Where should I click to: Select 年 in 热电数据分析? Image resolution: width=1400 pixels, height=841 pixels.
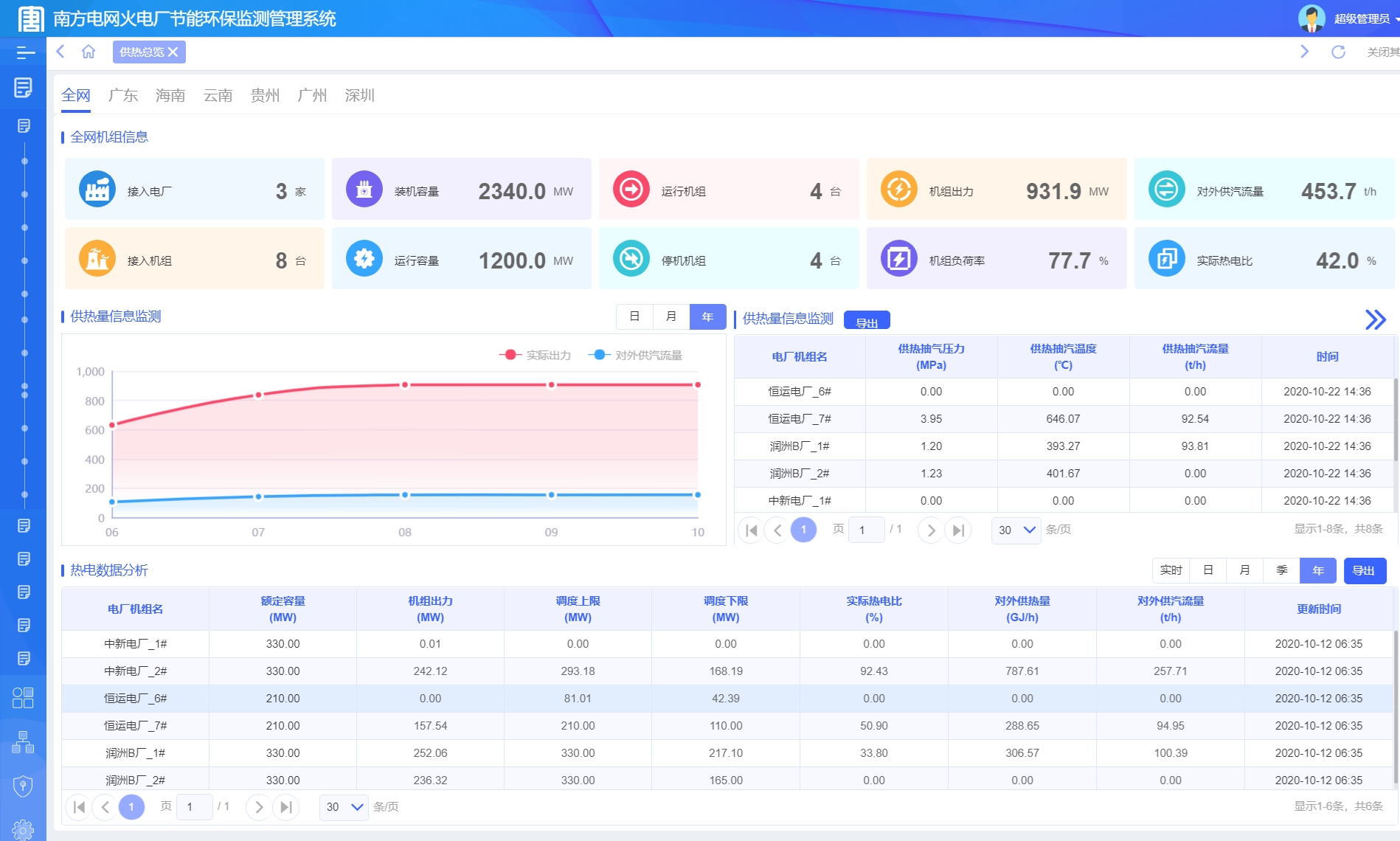pos(1318,570)
